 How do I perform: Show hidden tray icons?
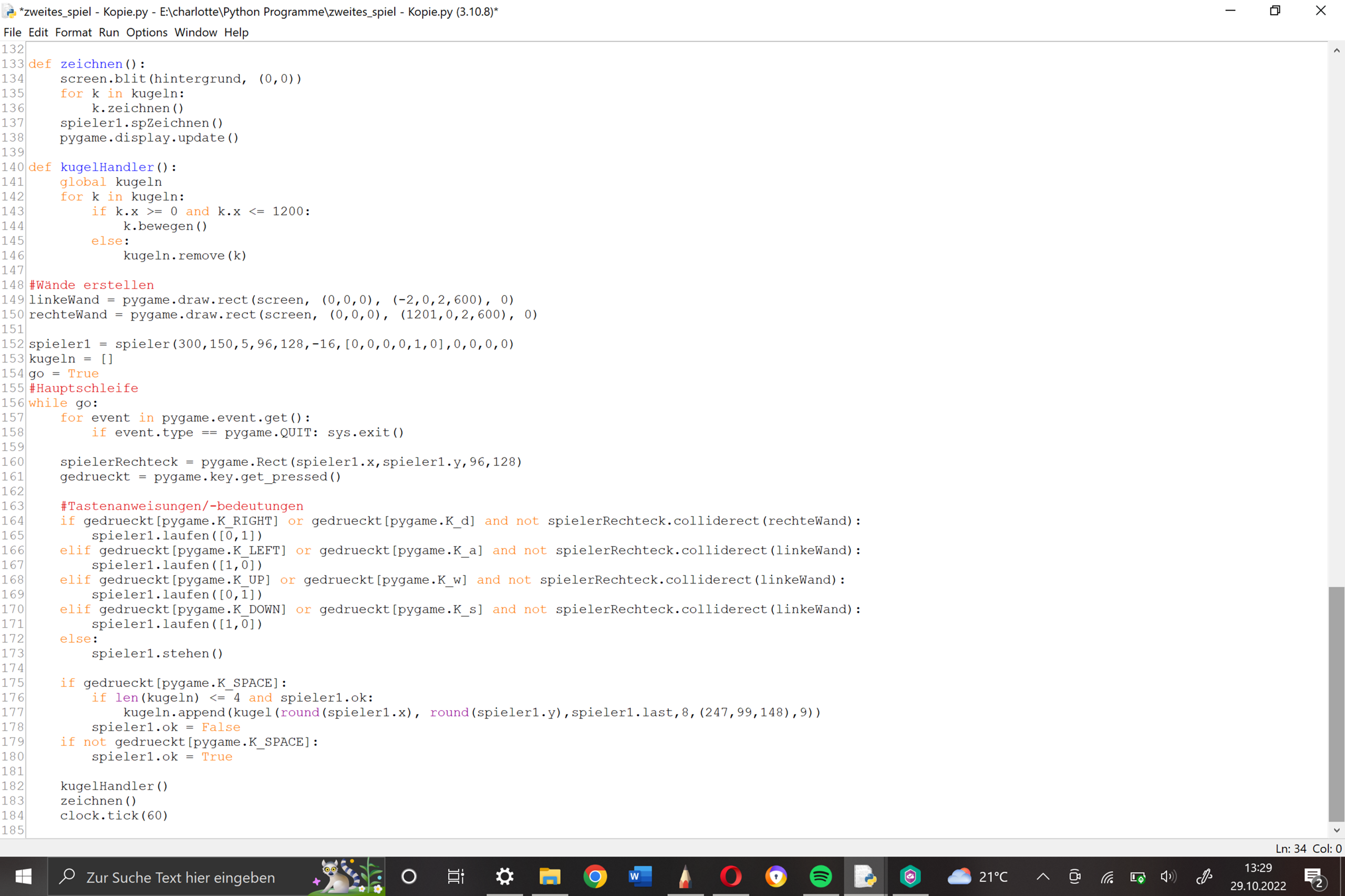click(1042, 877)
